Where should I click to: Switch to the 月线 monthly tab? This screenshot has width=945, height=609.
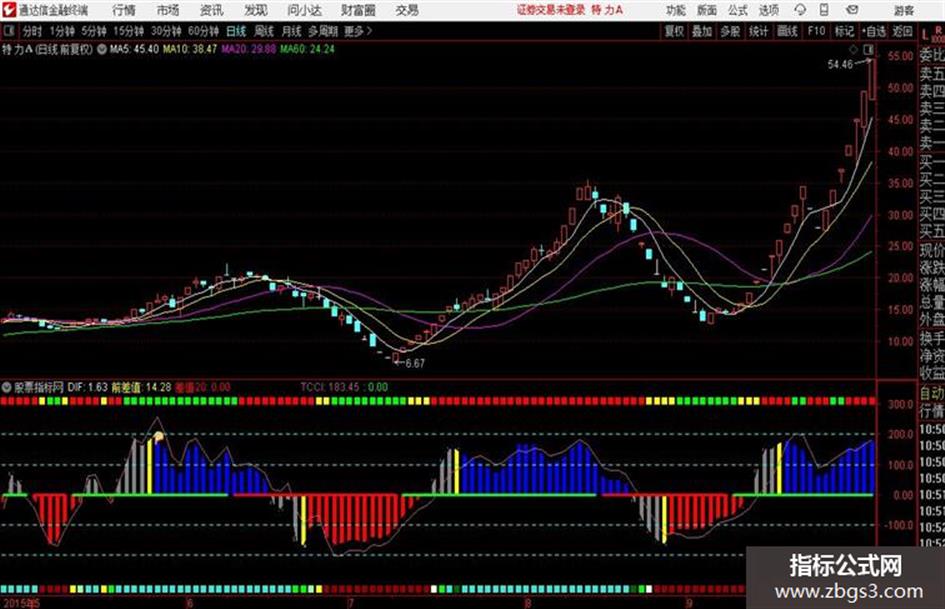(292, 31)
